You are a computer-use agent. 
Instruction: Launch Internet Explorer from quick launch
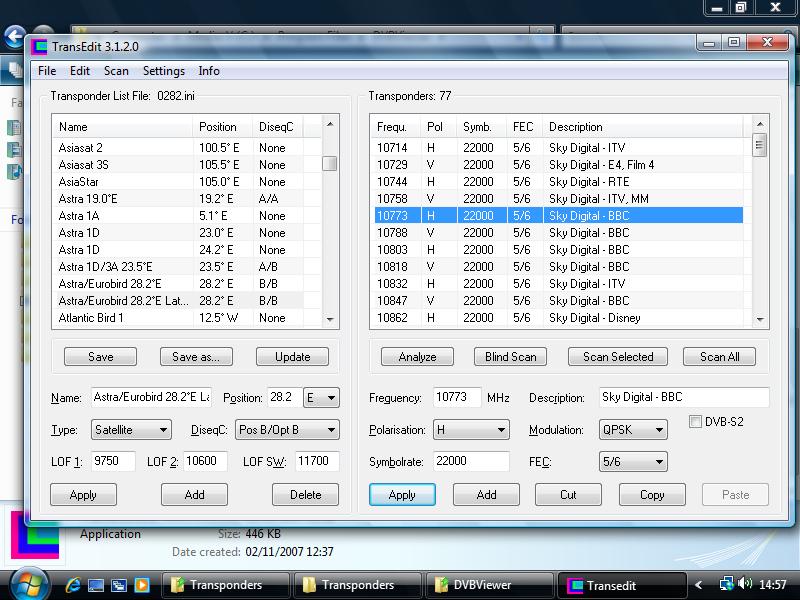pyautogui.click(x=73, y=585)
